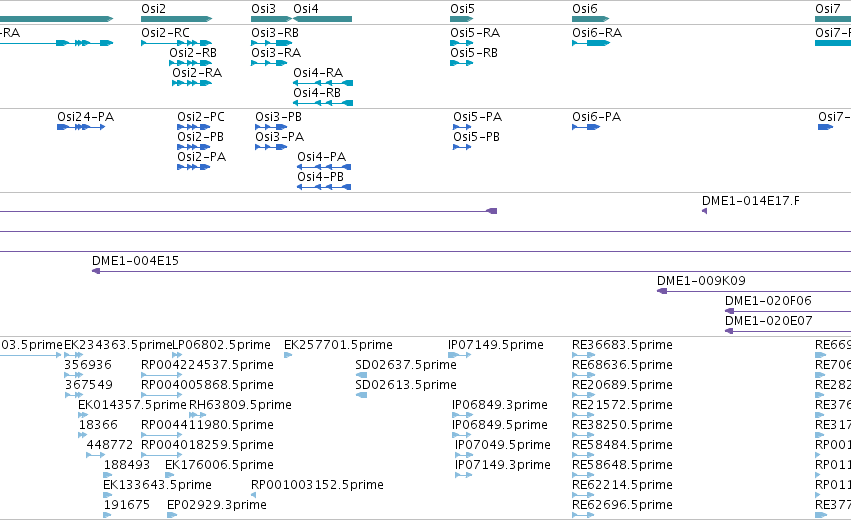
Task: Select the Osi2-PA protein label
Action: 201,157
